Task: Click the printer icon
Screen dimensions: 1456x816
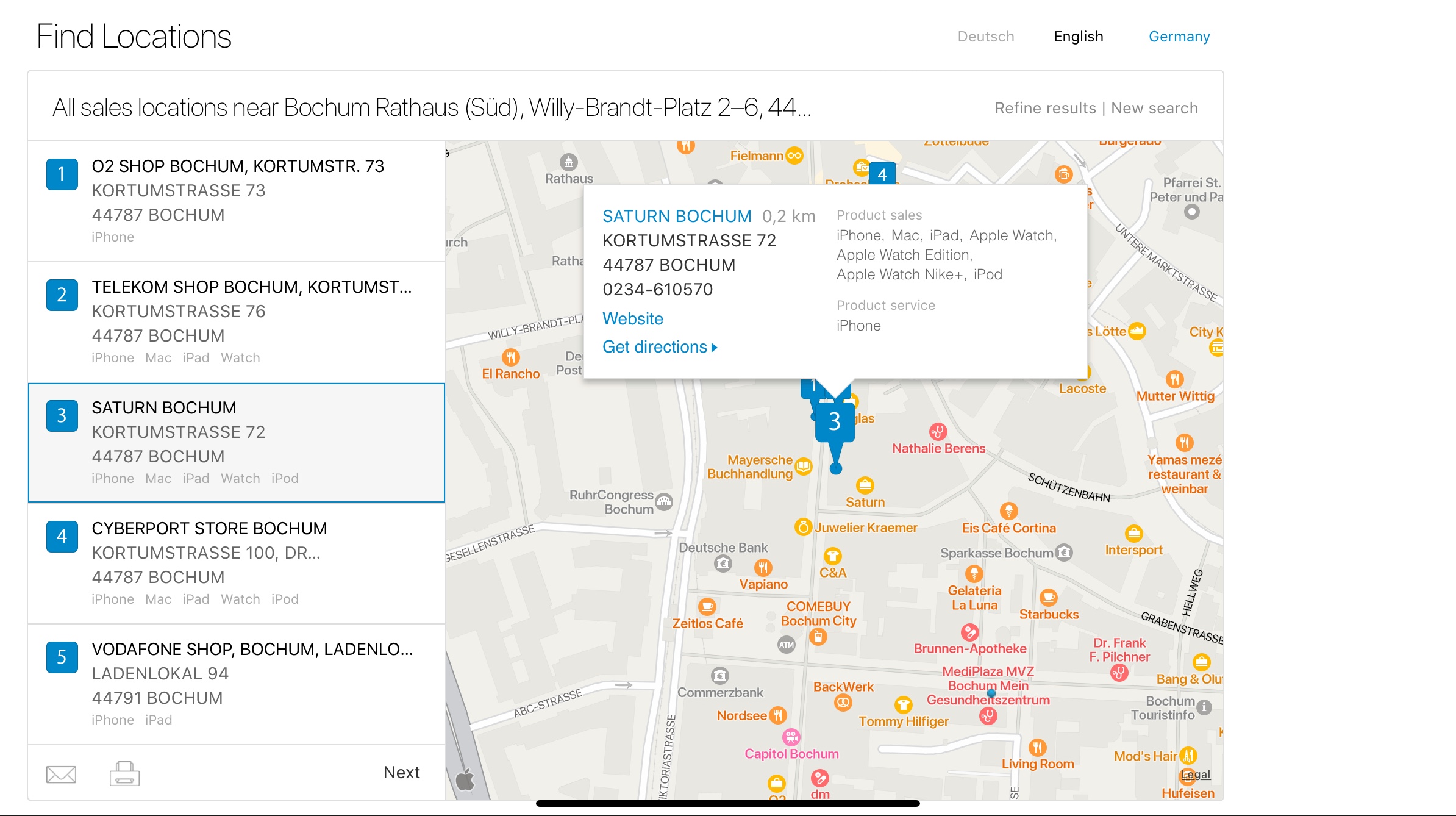Action: 124,773
